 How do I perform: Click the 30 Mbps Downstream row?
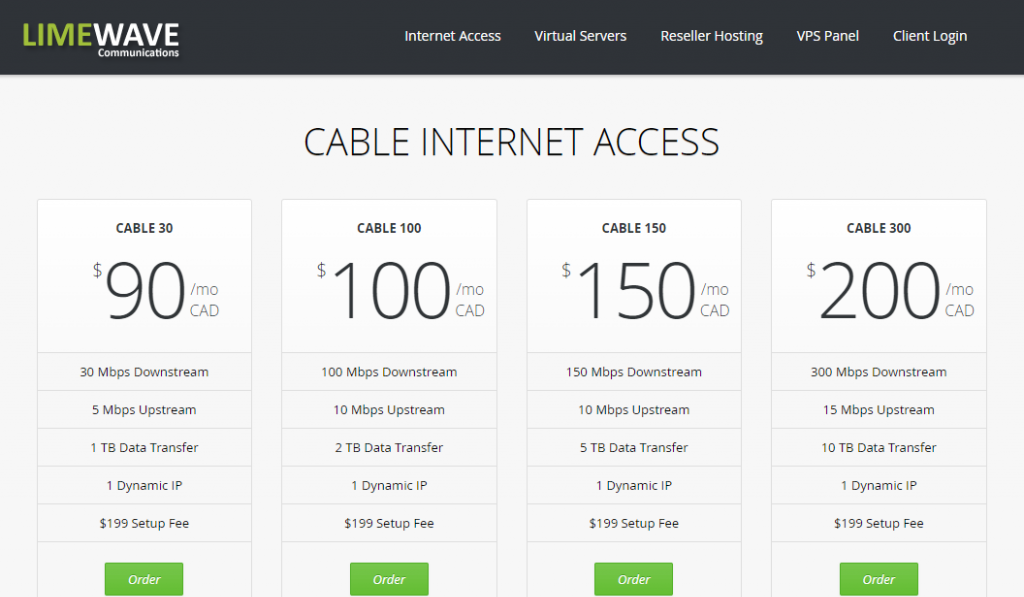tap(144, 372)
